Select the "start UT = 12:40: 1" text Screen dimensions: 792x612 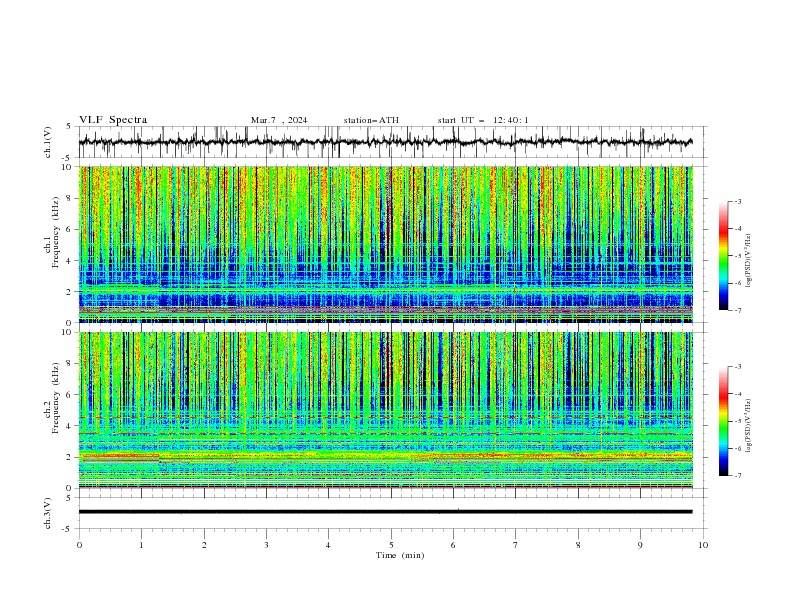pos(483,120)
